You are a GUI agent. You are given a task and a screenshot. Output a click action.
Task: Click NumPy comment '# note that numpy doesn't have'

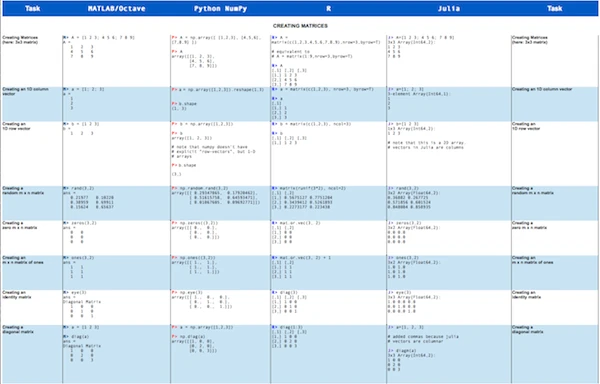(209, 147)
